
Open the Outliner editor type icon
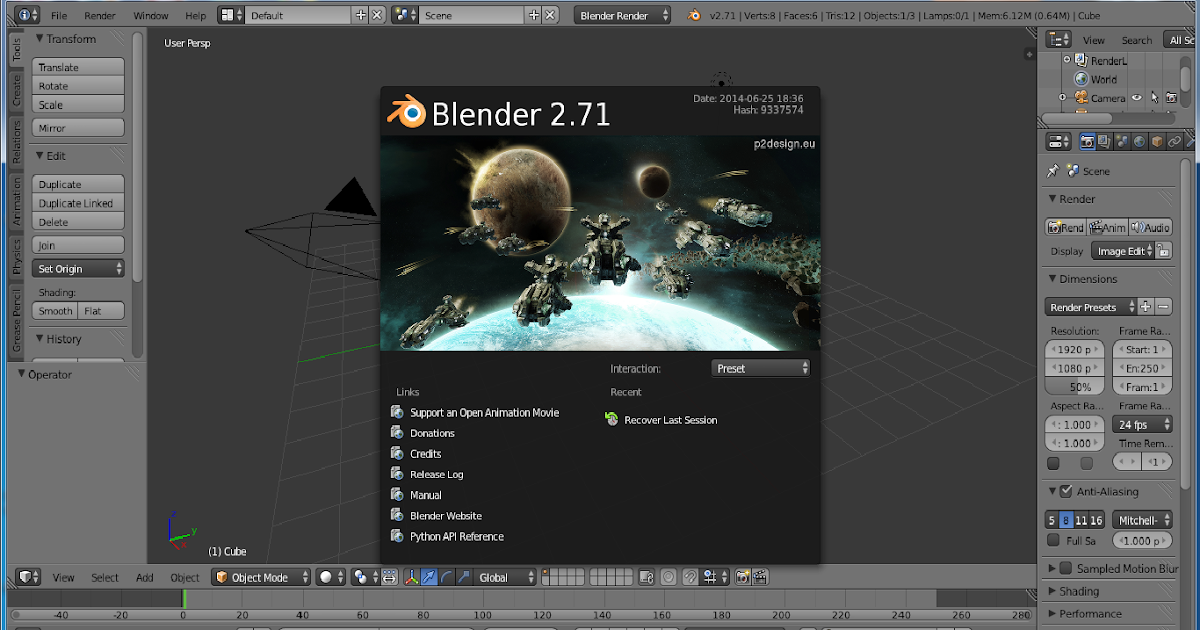coord(1060,40)
